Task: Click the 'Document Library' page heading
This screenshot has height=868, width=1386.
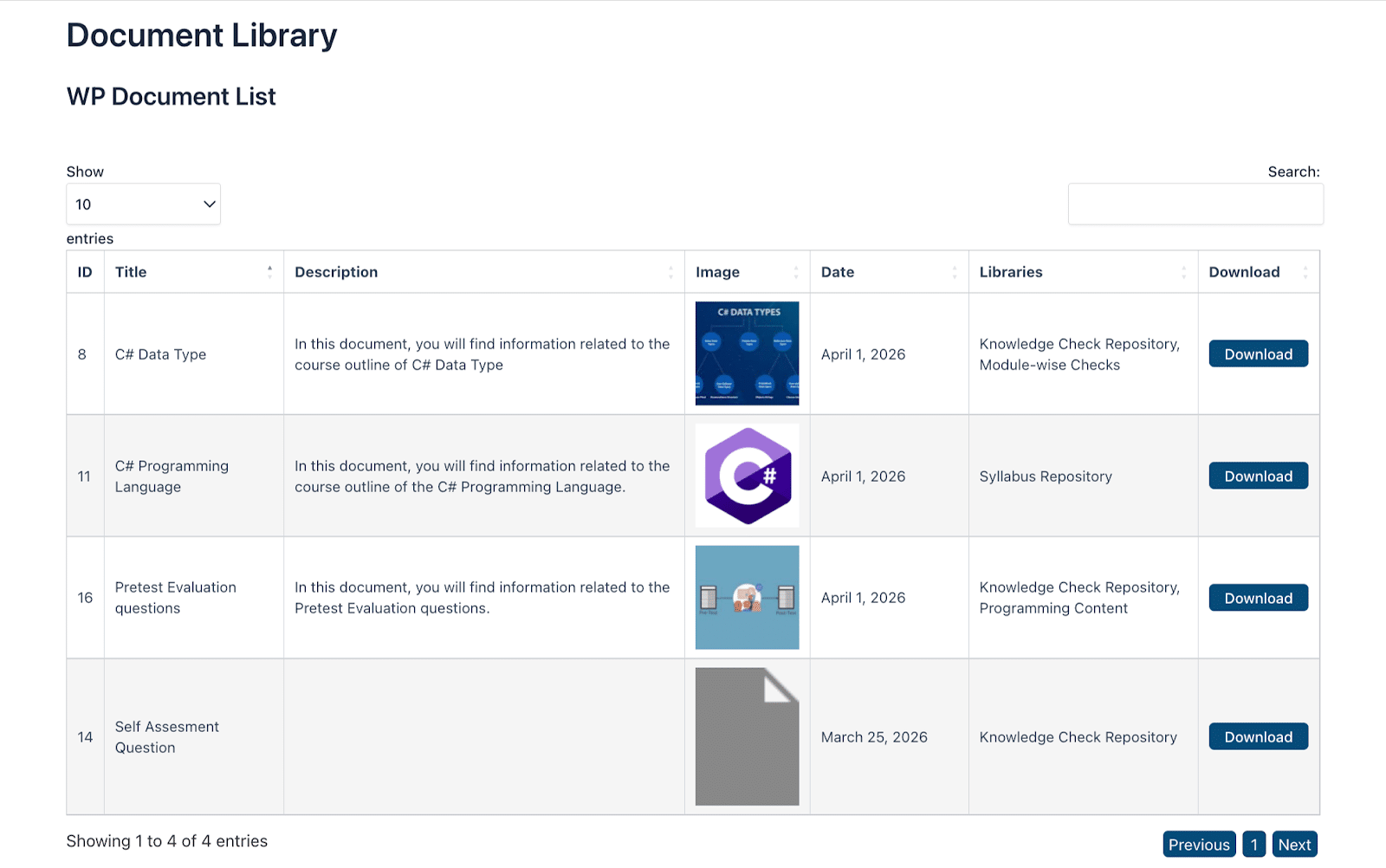Action: [202, 36]
